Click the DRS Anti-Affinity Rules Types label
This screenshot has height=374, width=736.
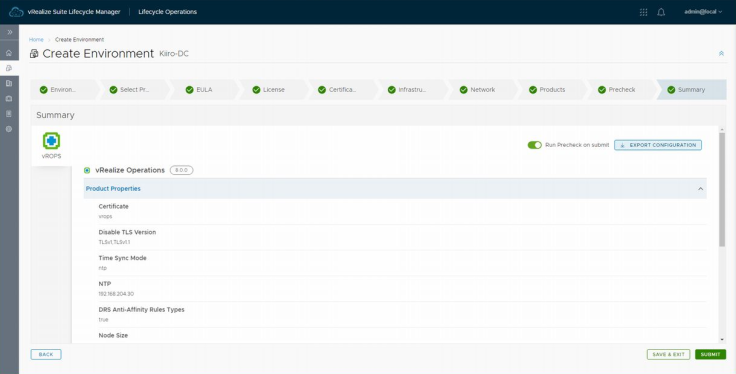(141, 310)
